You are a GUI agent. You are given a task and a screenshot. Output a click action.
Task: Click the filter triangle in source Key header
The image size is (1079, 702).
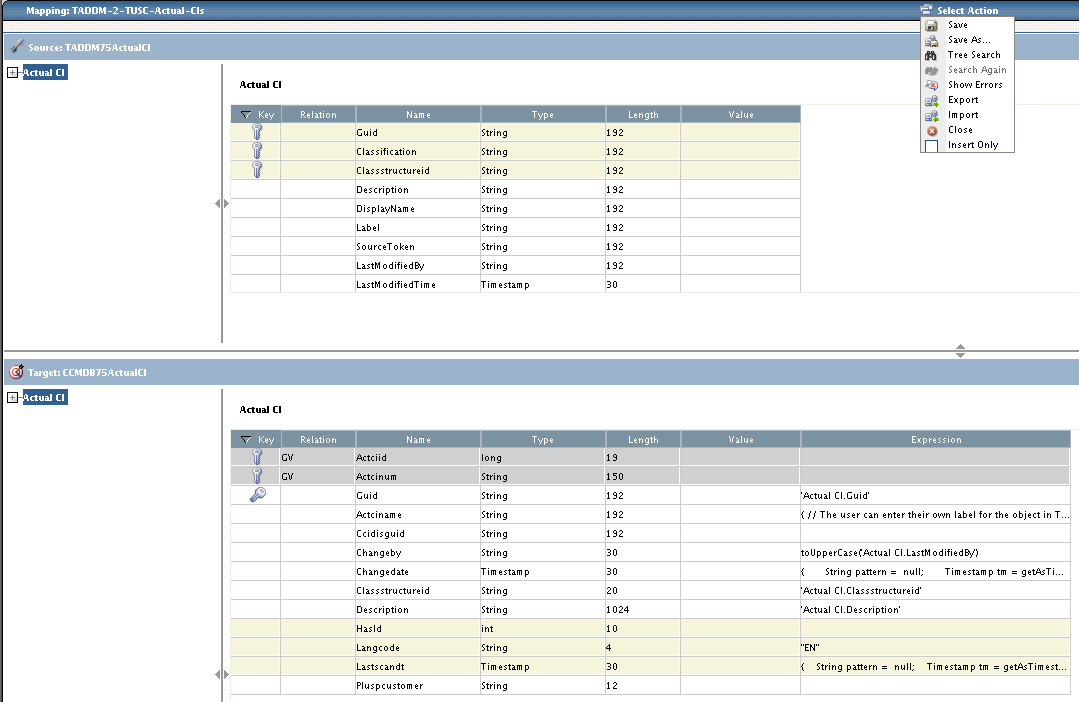pyautogui.click(x=246, y=114)
